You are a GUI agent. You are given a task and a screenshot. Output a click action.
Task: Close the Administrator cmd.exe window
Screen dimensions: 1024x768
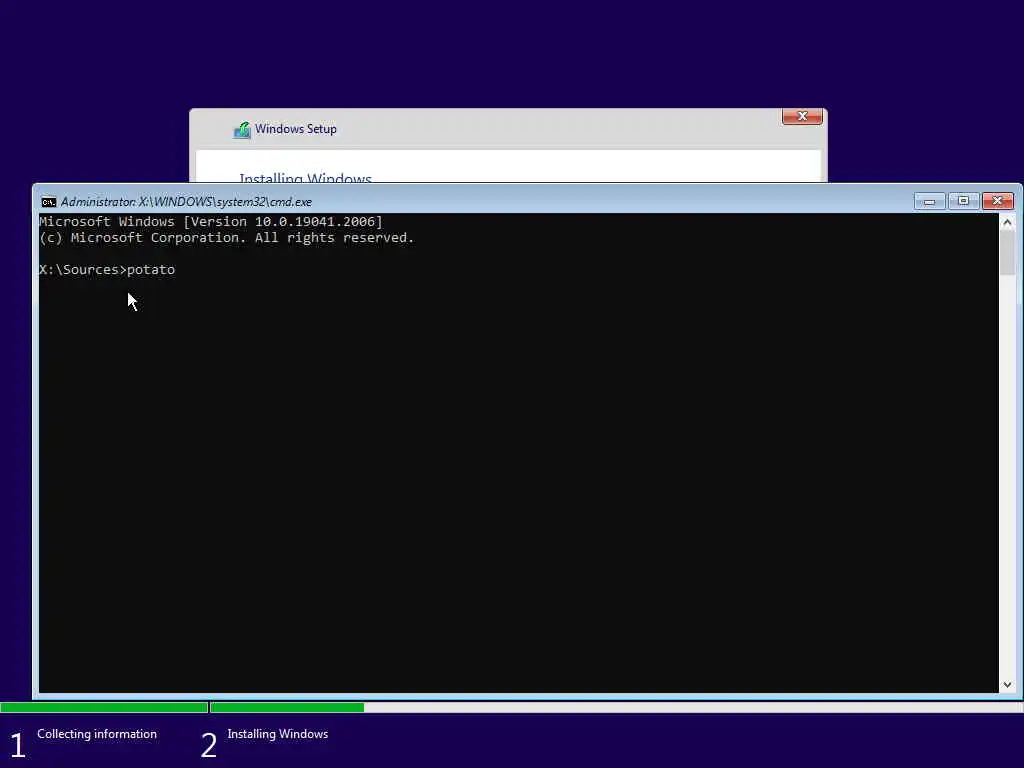click(x=997, y=201)
